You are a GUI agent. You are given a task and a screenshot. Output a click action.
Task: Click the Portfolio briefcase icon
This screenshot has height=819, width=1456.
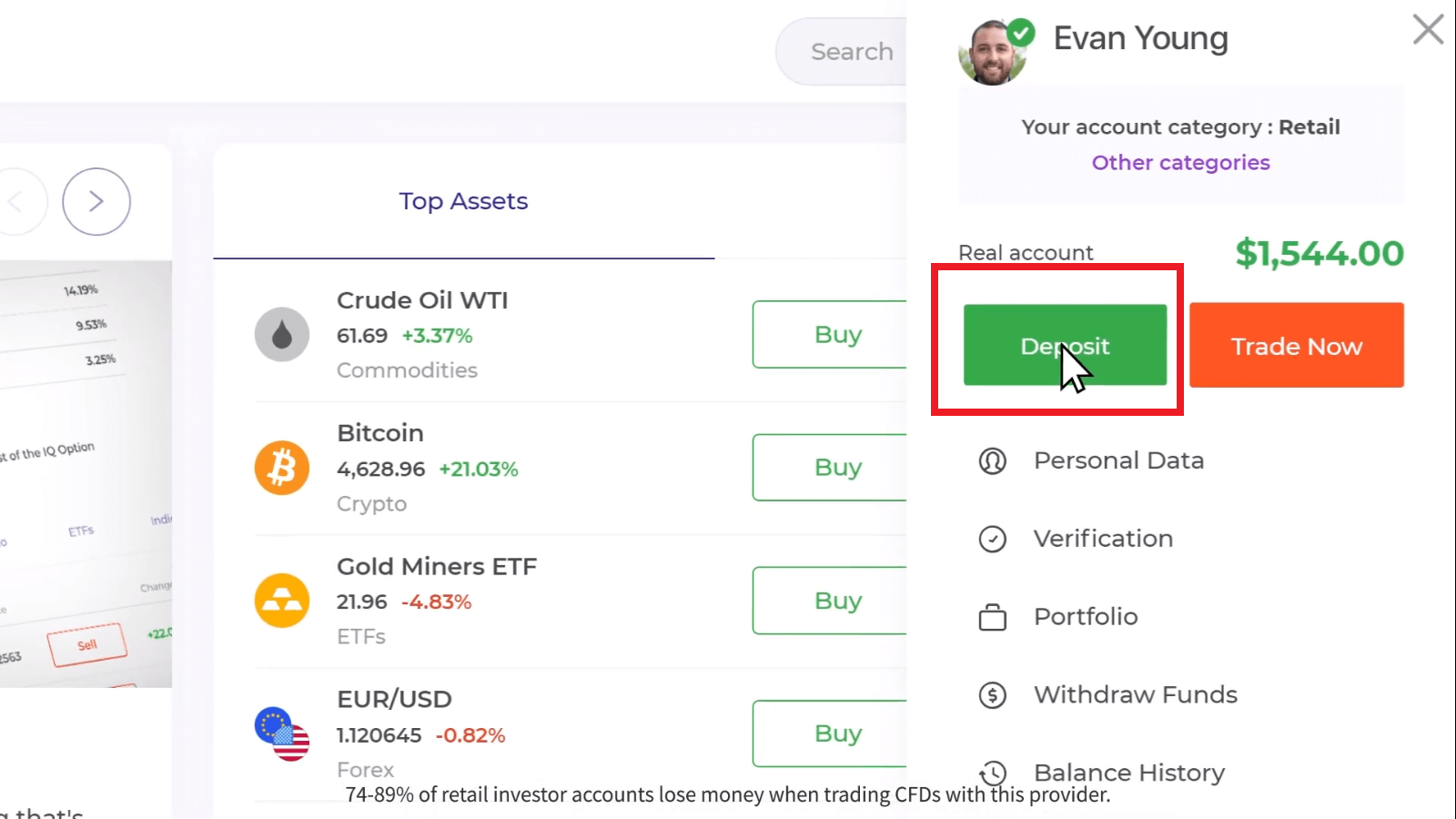tap(992, 618)
